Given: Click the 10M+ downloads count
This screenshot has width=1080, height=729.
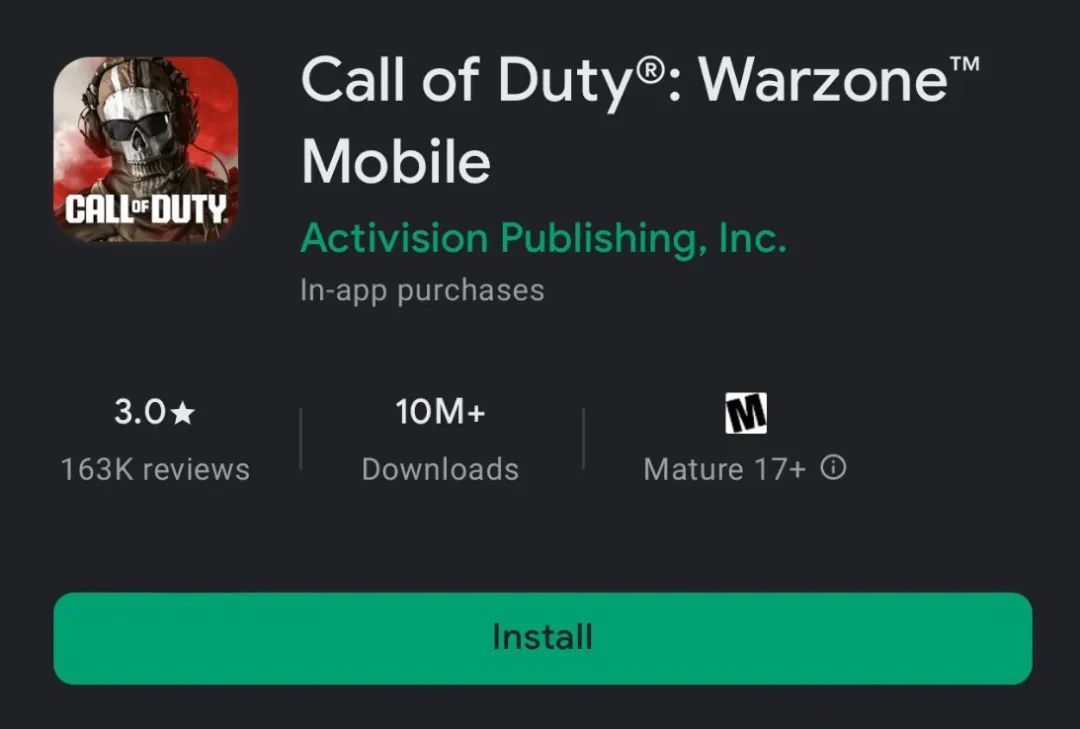Looking at the screenshot, I should point(440,412).
